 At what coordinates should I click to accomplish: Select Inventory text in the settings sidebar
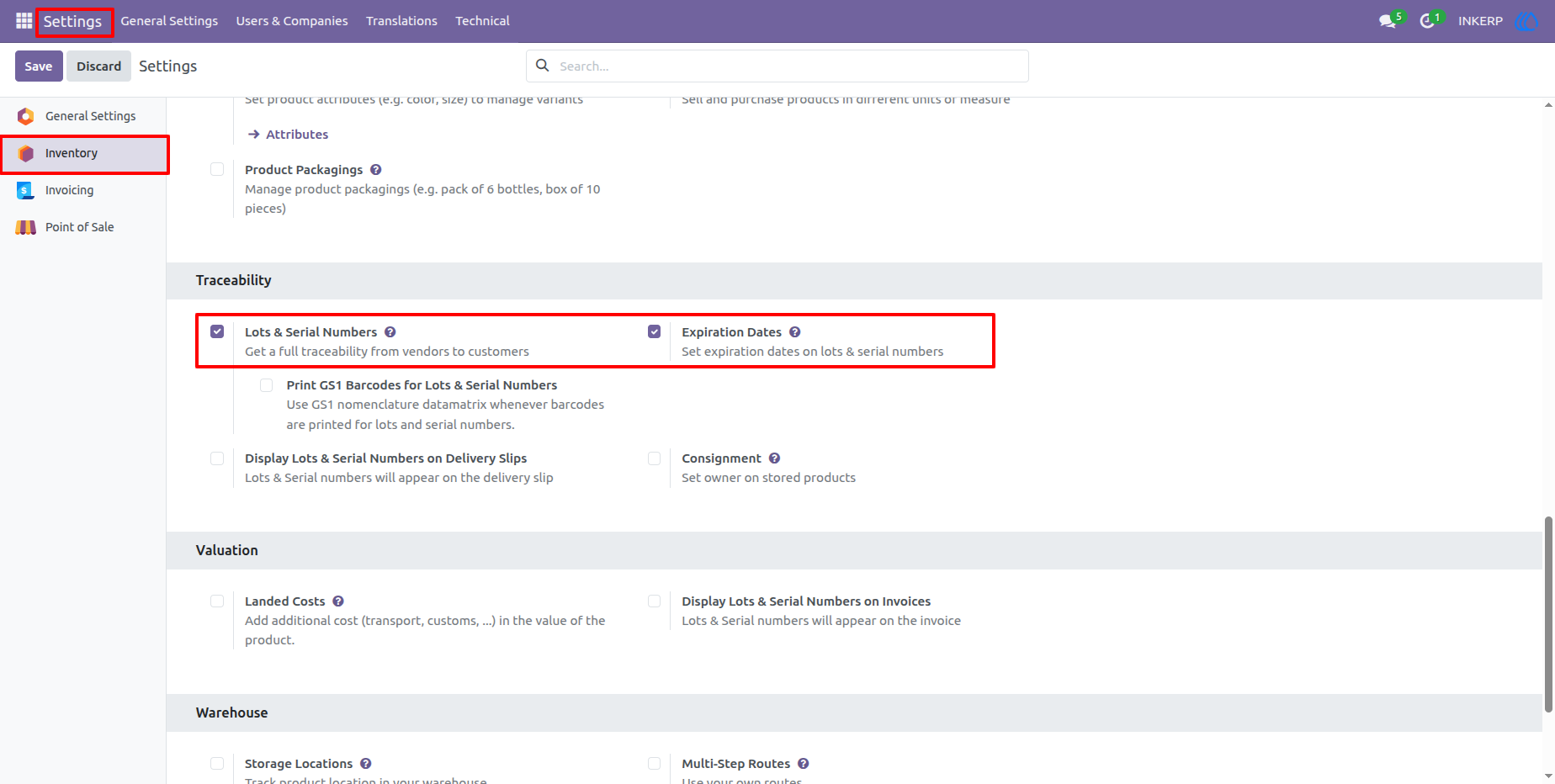click(x=72, y=153)
